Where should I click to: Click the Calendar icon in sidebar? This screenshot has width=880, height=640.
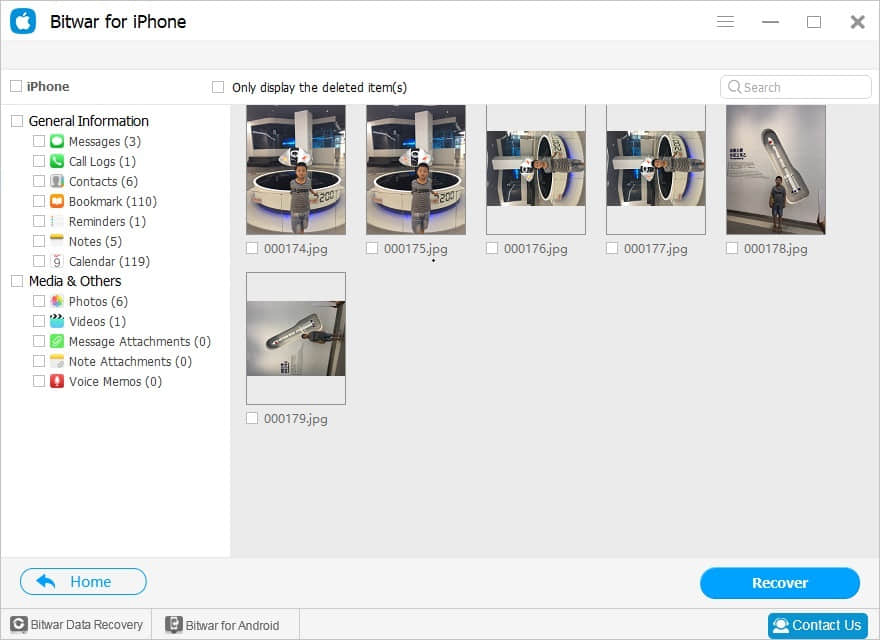click(x=57, y=261)
